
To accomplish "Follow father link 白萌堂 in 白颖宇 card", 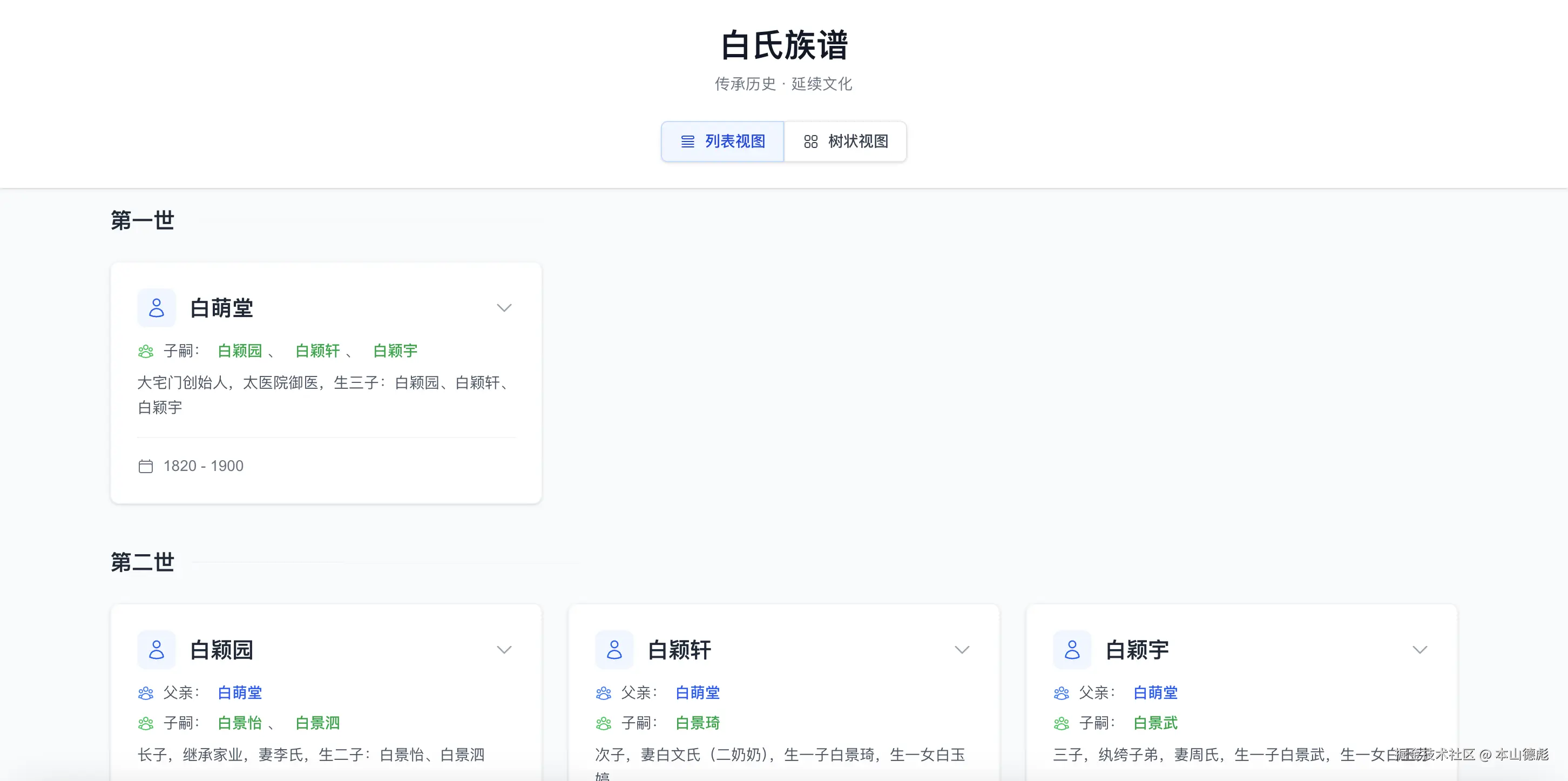I will coord(1155,693).
